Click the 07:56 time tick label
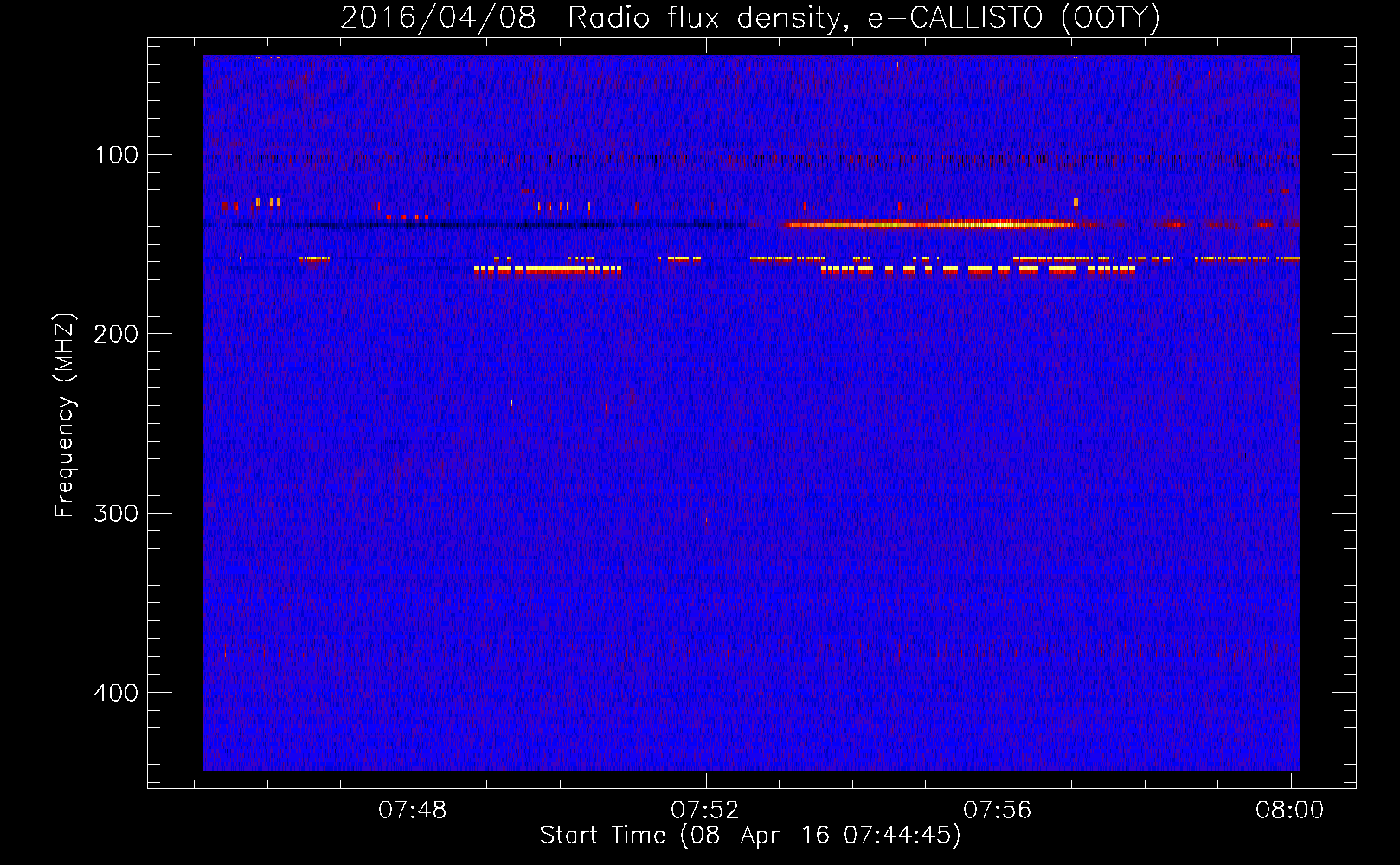Image resolution: width=1400 pixels, height=865 pixels. (x=998, y=811)
